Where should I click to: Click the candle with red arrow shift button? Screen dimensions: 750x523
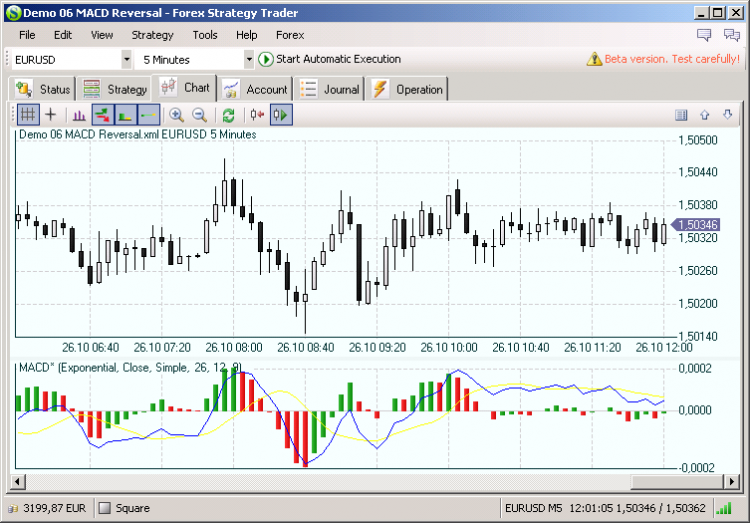pos(257,115)
